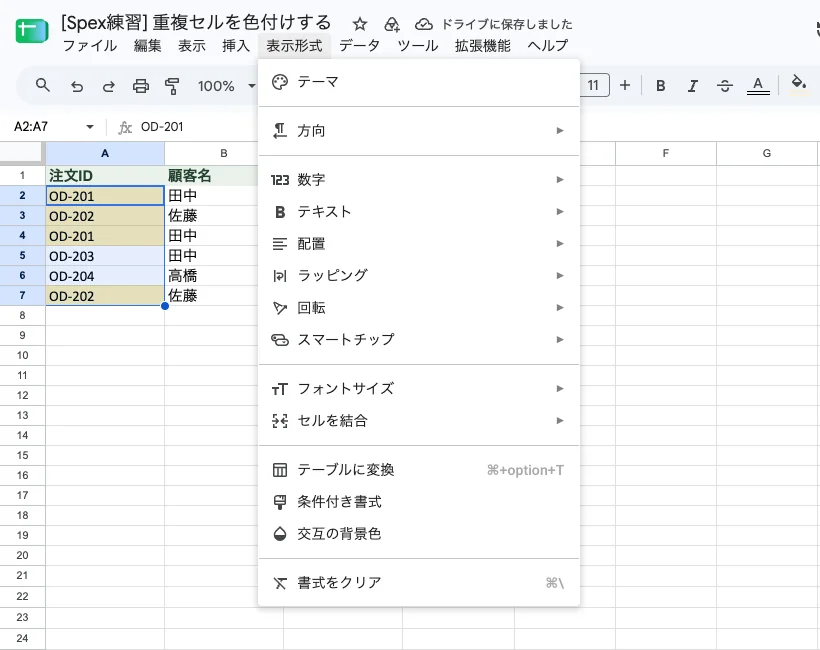Select column F header

[666, 153]
